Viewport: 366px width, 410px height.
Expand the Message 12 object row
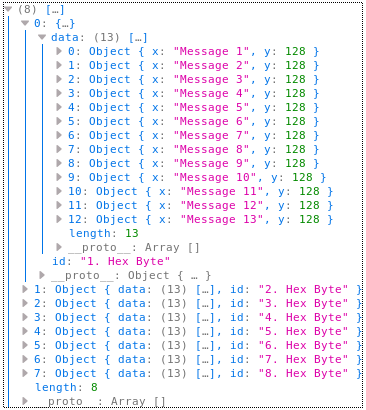pyautogui.click(x=59, y=205)
